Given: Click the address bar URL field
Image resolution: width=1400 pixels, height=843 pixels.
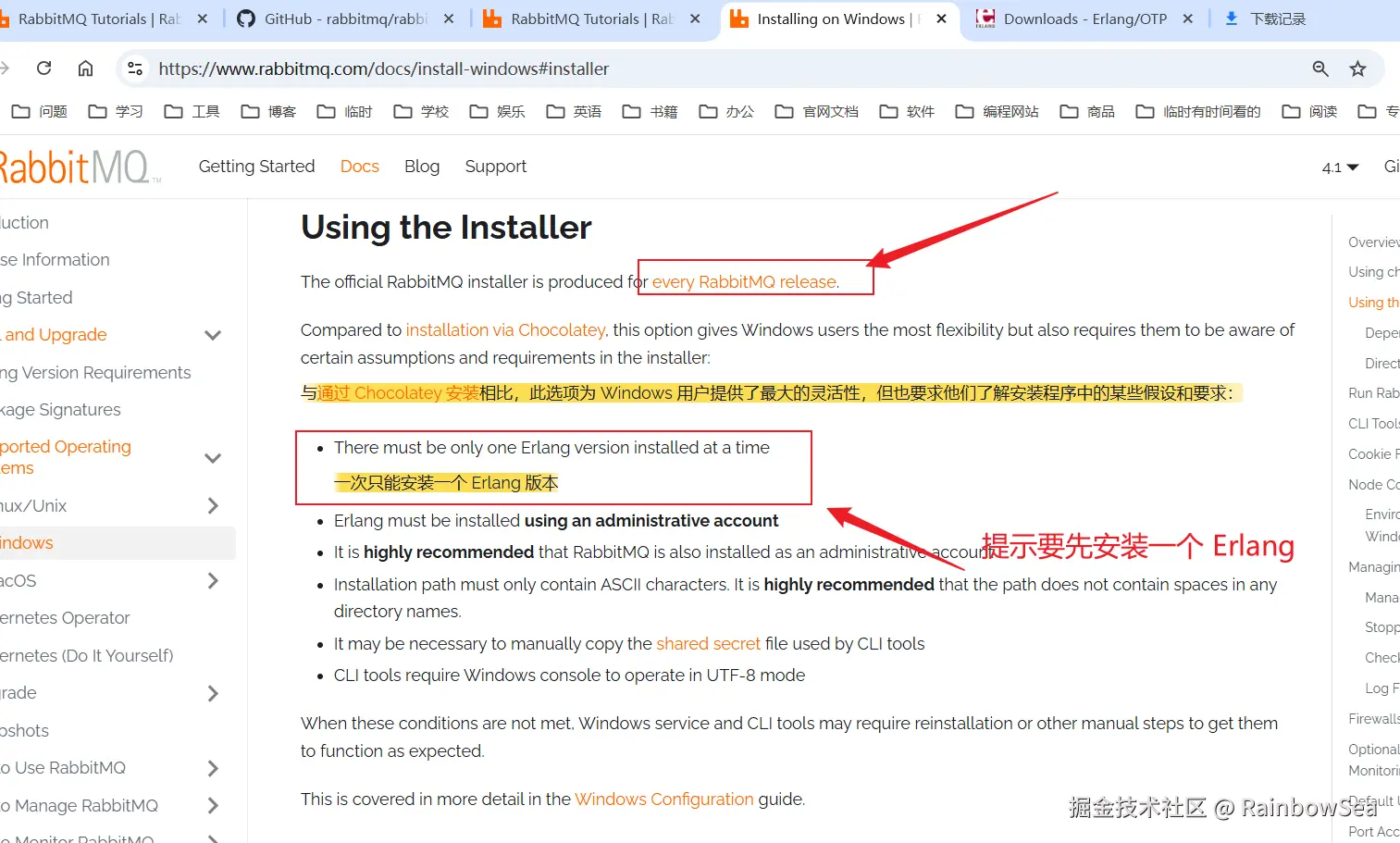Looking at the screenshot, I should (722, 68).
